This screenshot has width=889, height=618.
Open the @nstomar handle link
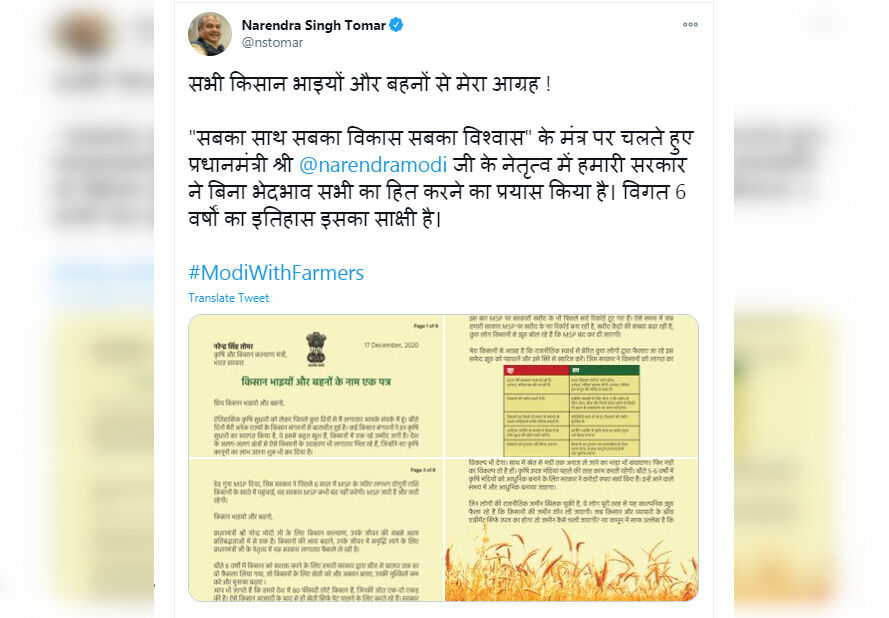(272, 43)
